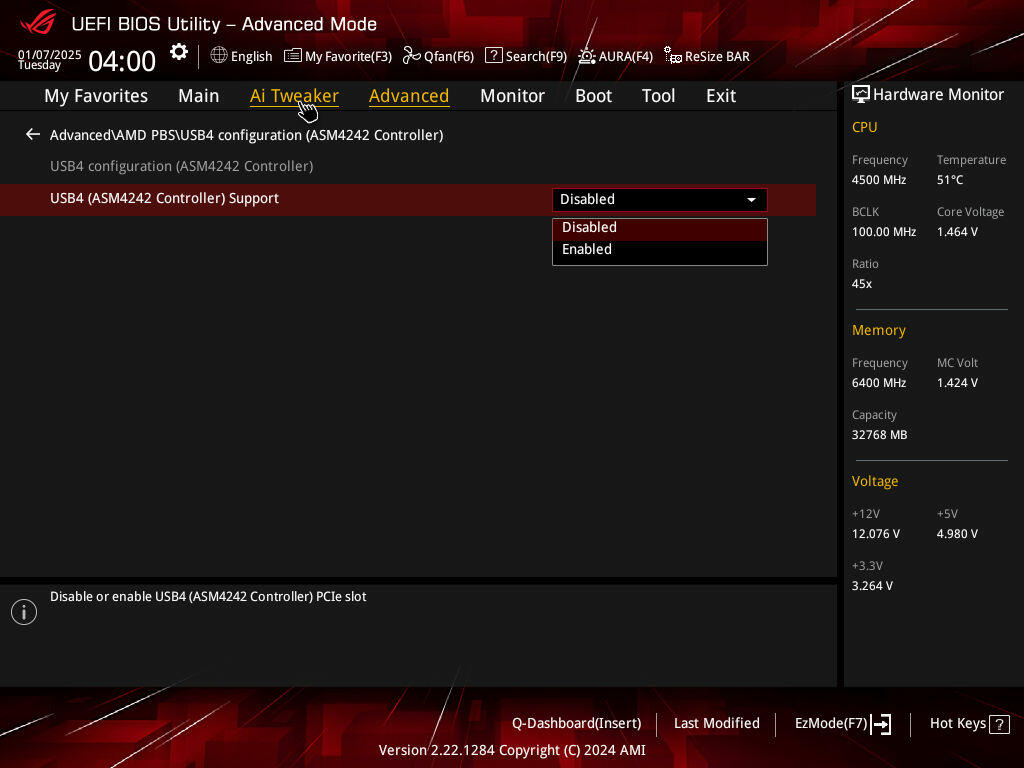Viewport: 1024px width, 768px height.
Task: Click the Hardware Monitor display icon
Action: pos(861,95)
